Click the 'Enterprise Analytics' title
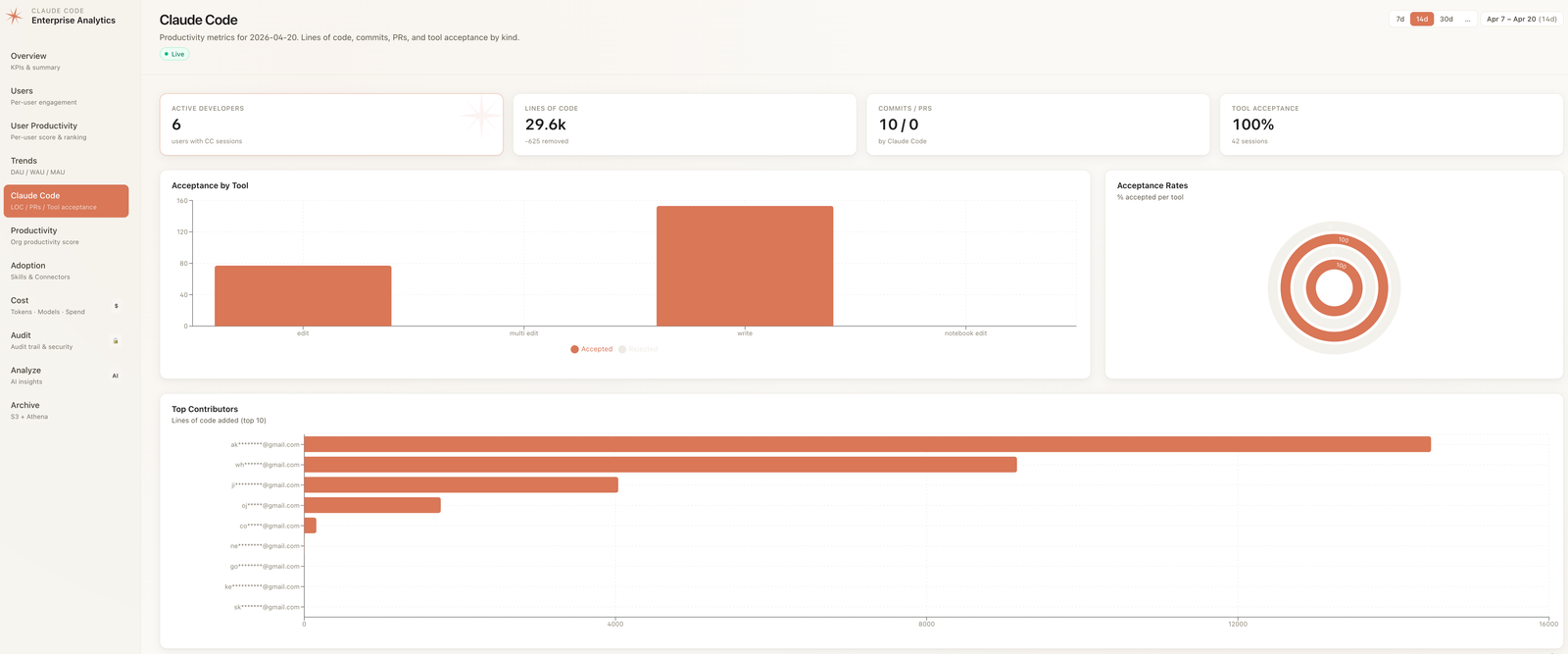1568x654 pixels. pyautogui.click(x=73, y=21)
